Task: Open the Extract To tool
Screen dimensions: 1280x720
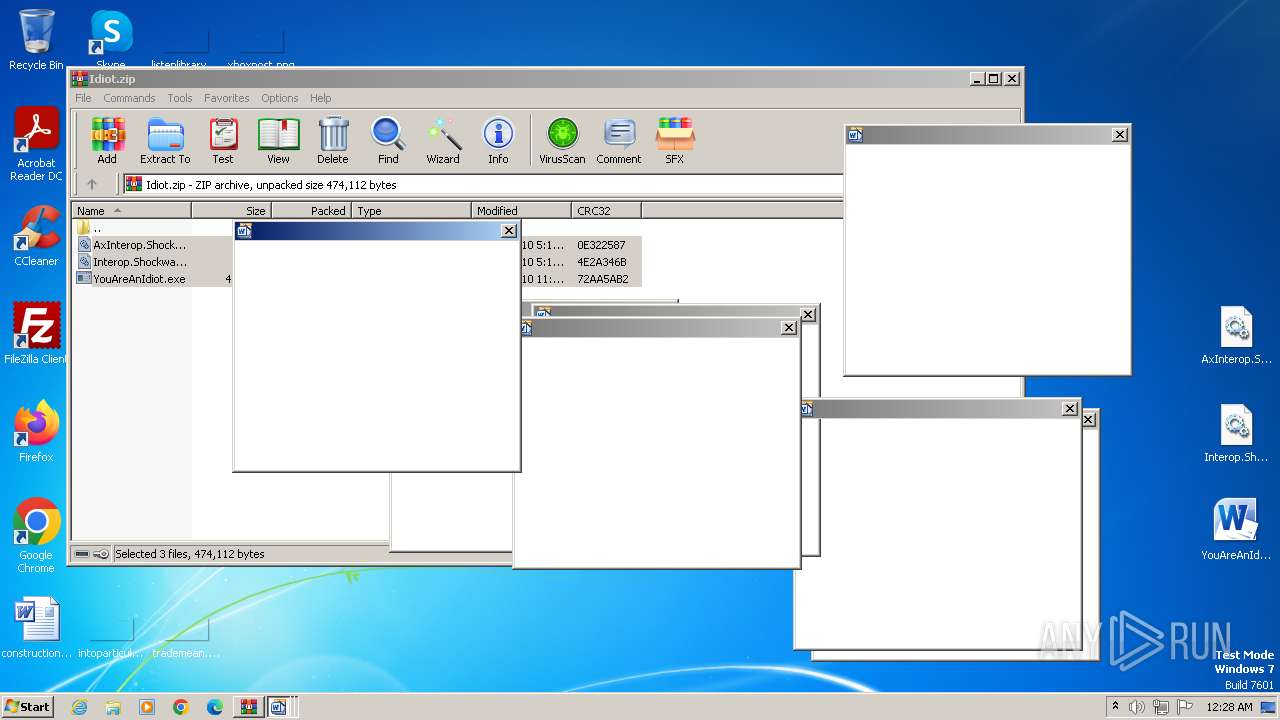Action: point(165,141)
